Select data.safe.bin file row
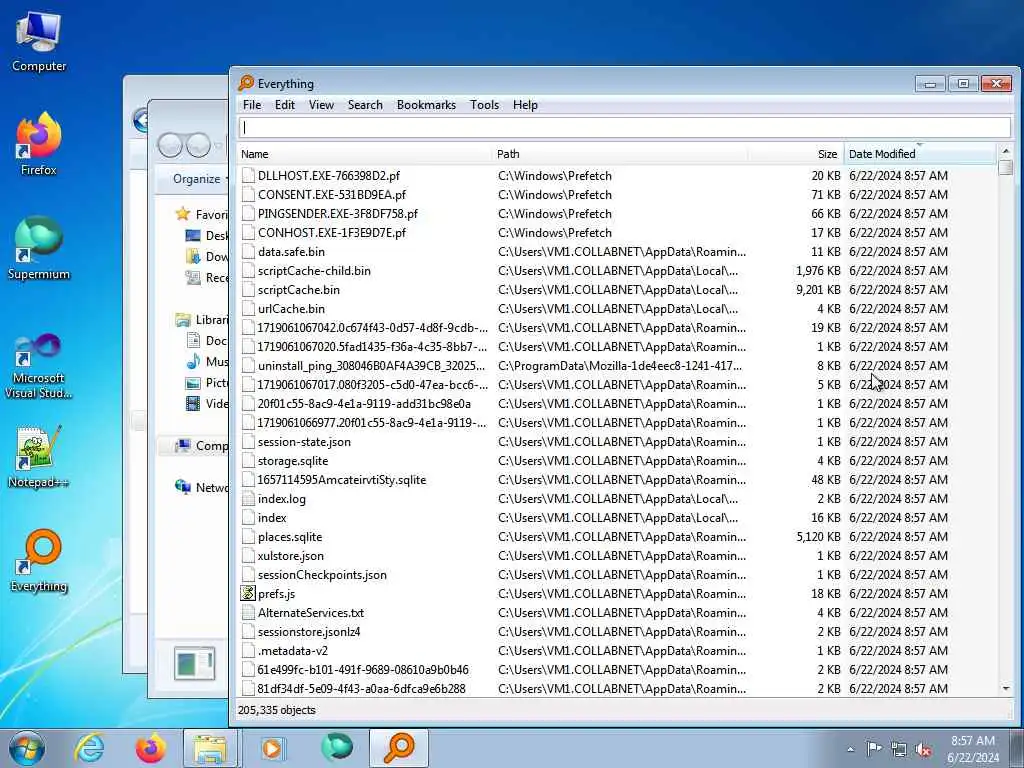 tap(594, 251)
